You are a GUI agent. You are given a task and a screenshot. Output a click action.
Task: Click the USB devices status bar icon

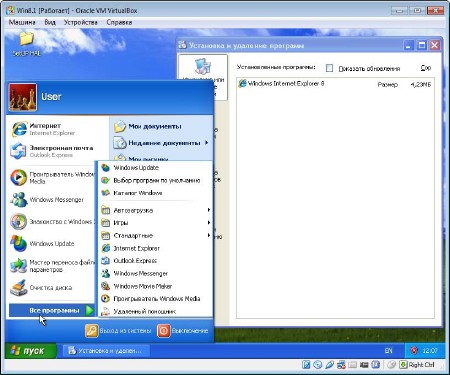pos(329,365)
